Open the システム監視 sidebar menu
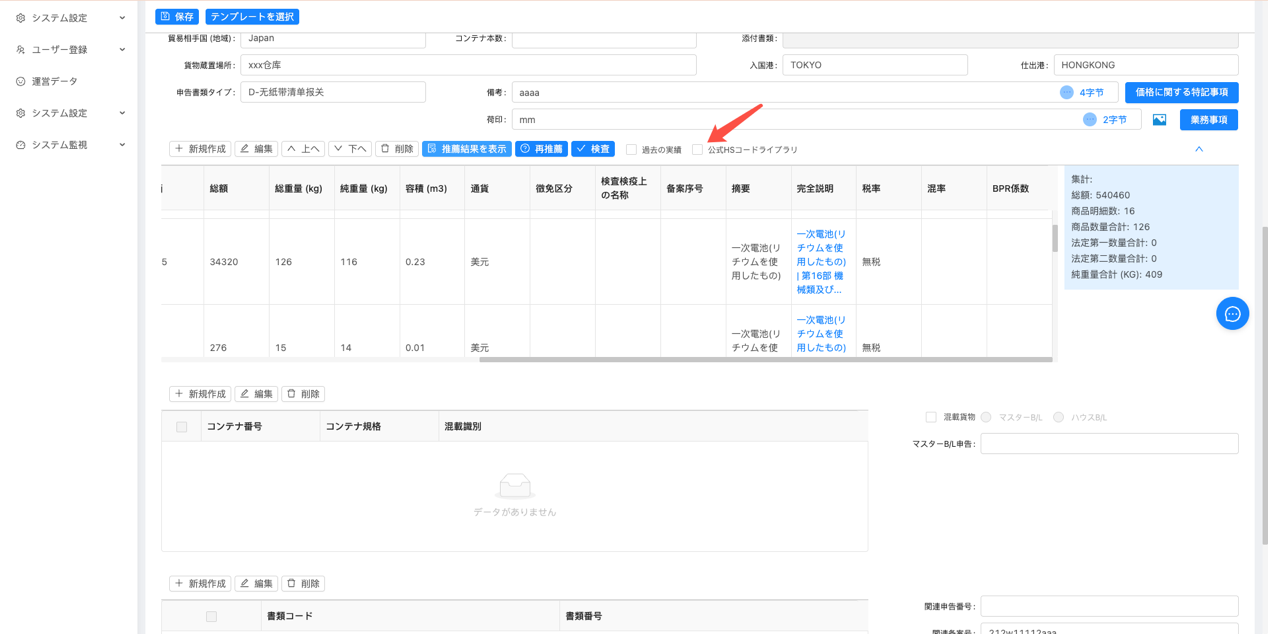Screen dimensions: 1268x634 click(x=69, y=145)
